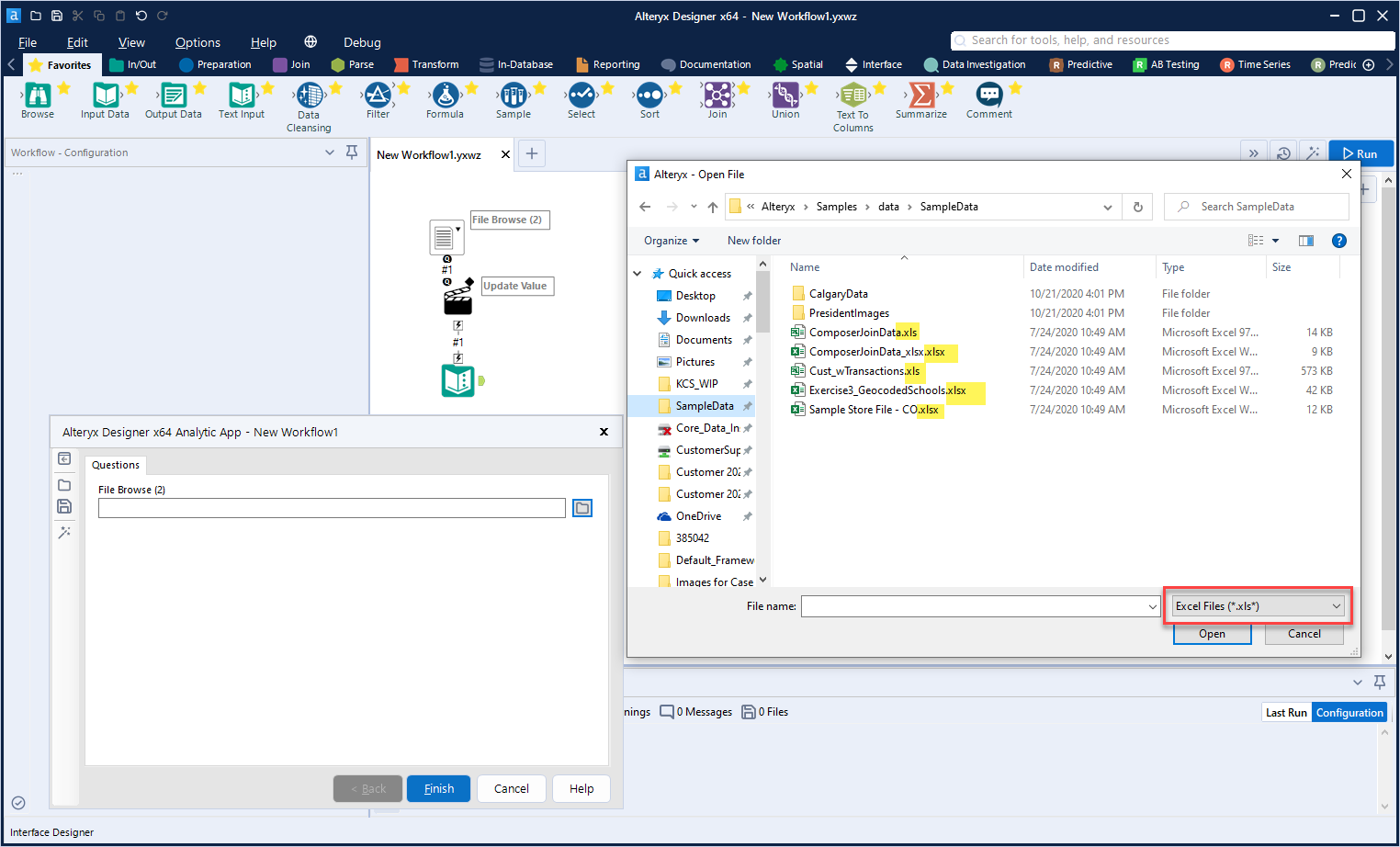The image size is (1400, 847).
Task: Collapse the Quick access tree node
Action: point(638,274)
